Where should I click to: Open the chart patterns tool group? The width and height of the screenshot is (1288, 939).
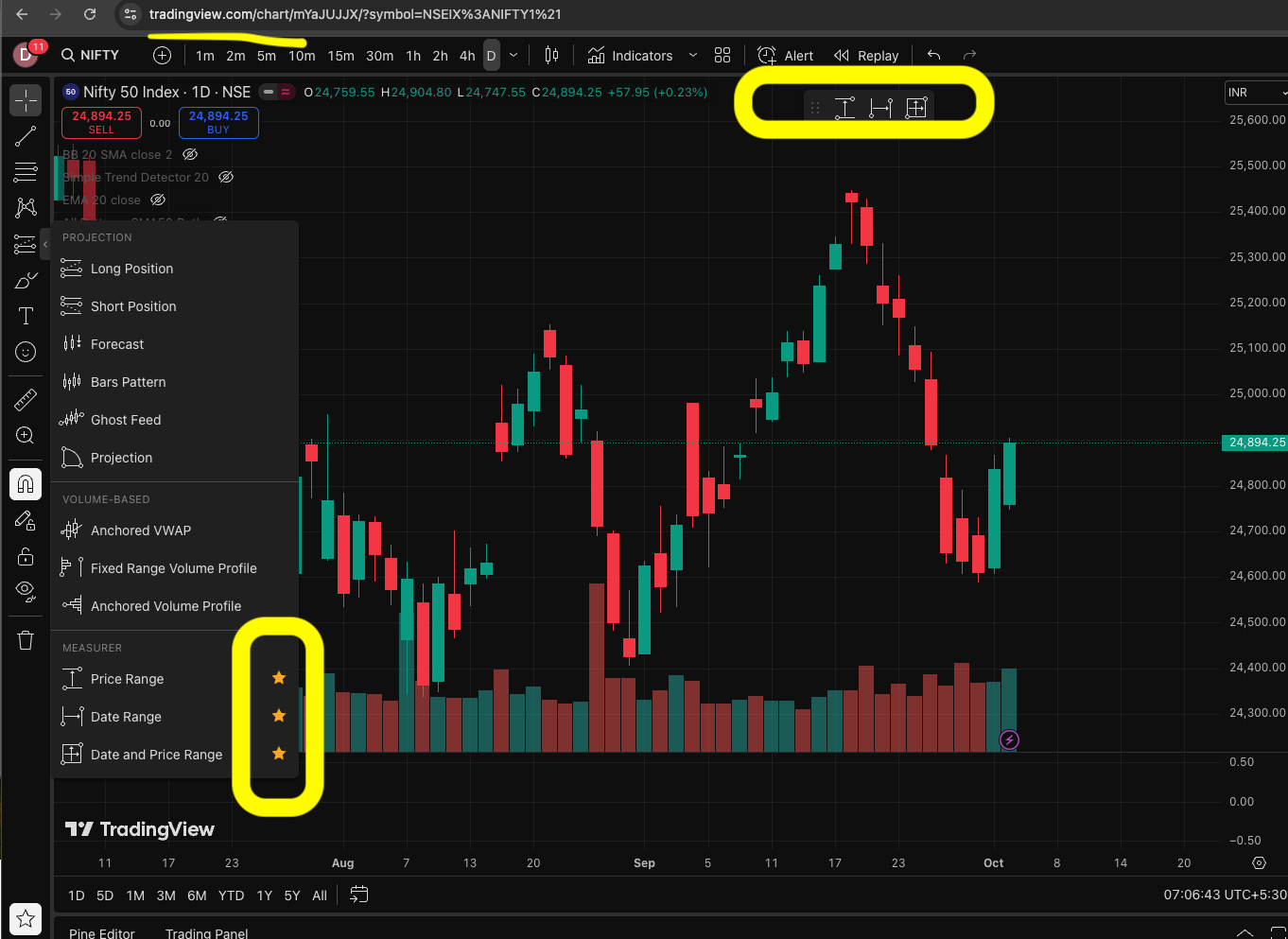(26, 208)
